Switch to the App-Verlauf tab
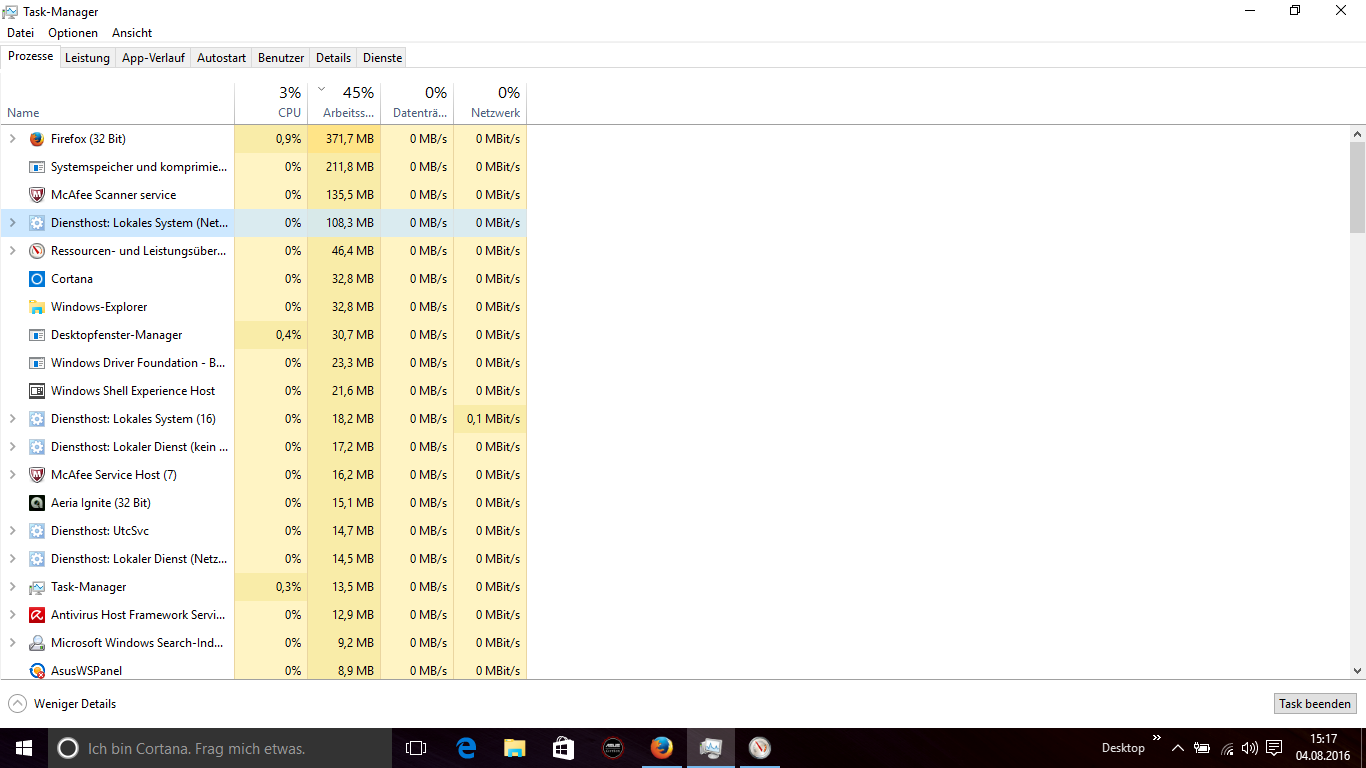 pyautogui.click(x=153, y=58)
